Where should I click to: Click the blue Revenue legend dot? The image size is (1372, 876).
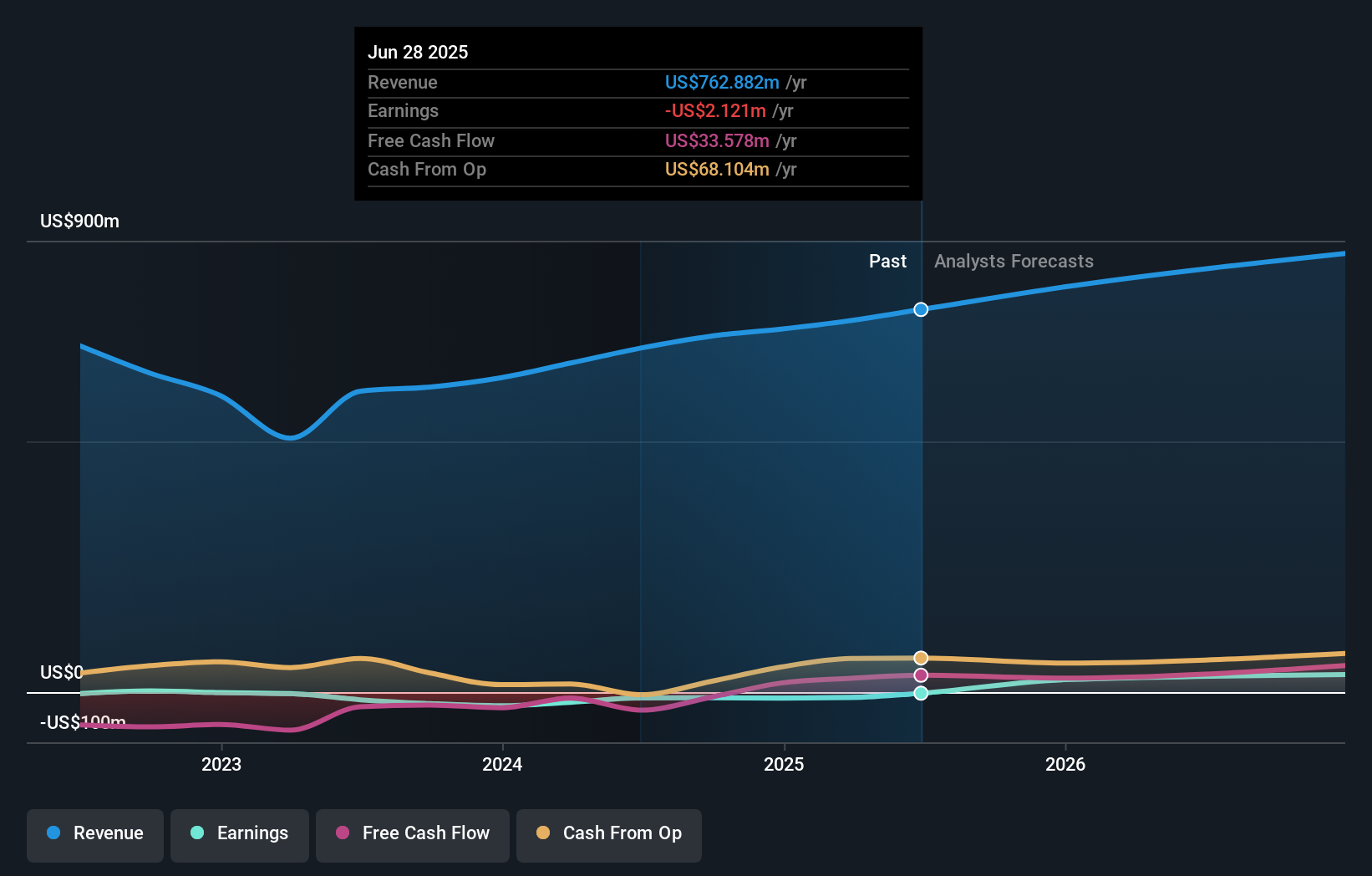click(x=54, y=833)
